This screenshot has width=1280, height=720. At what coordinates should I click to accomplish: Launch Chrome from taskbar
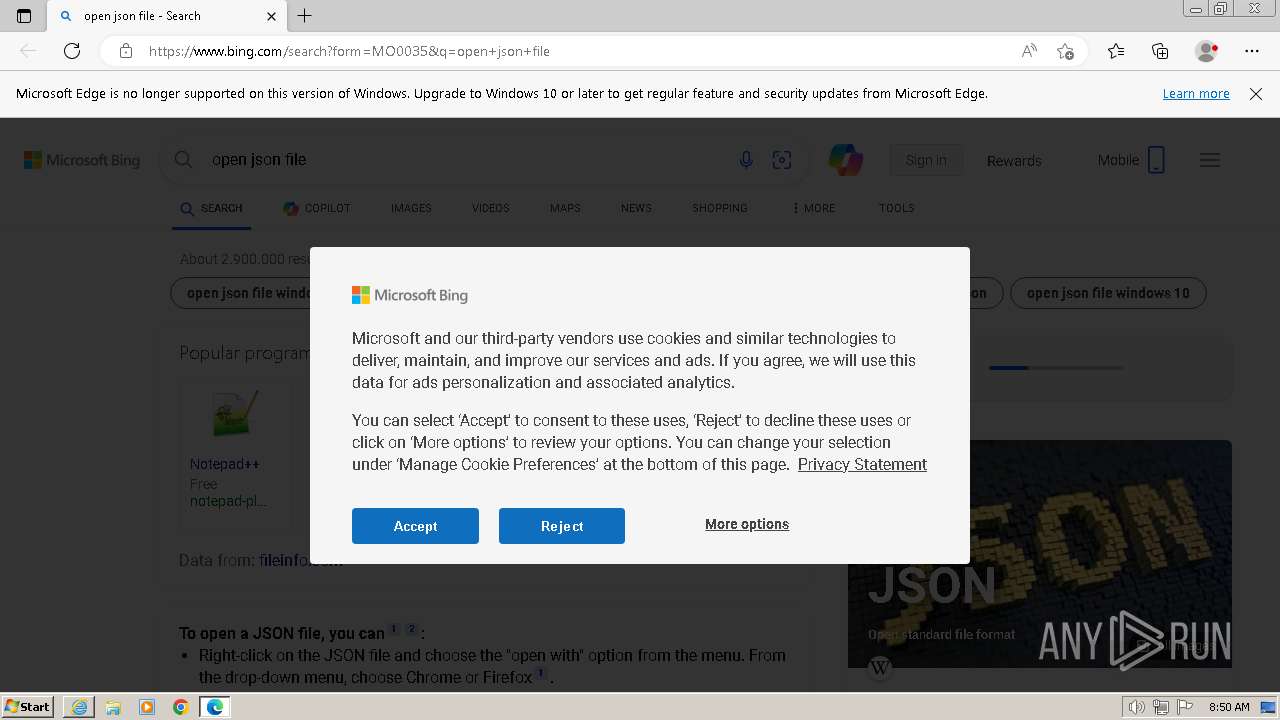tap(181, 707)
